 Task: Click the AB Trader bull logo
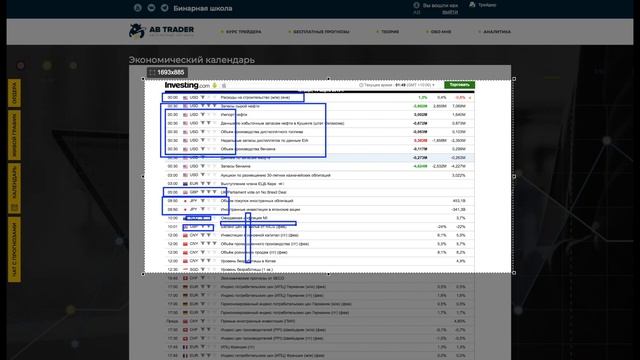click(137, 31)
